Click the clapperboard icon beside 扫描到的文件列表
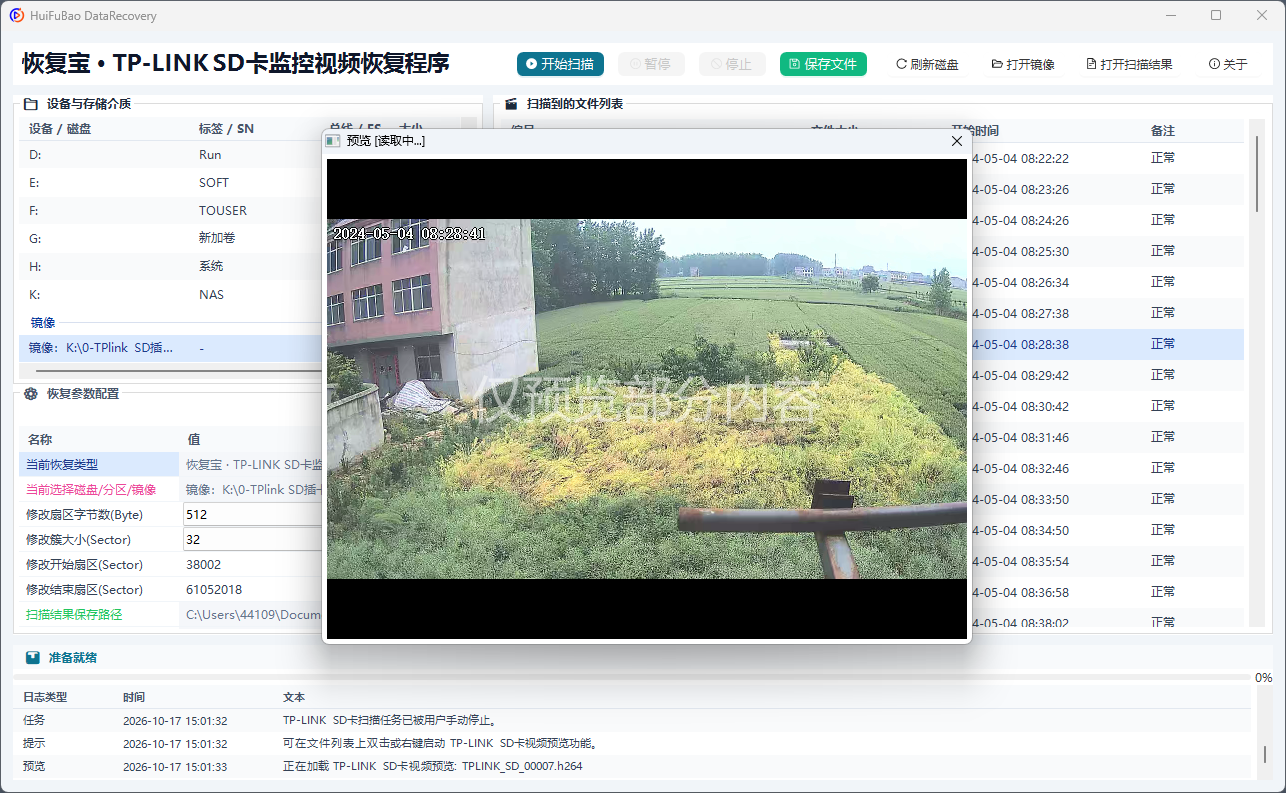 point(510,103)
